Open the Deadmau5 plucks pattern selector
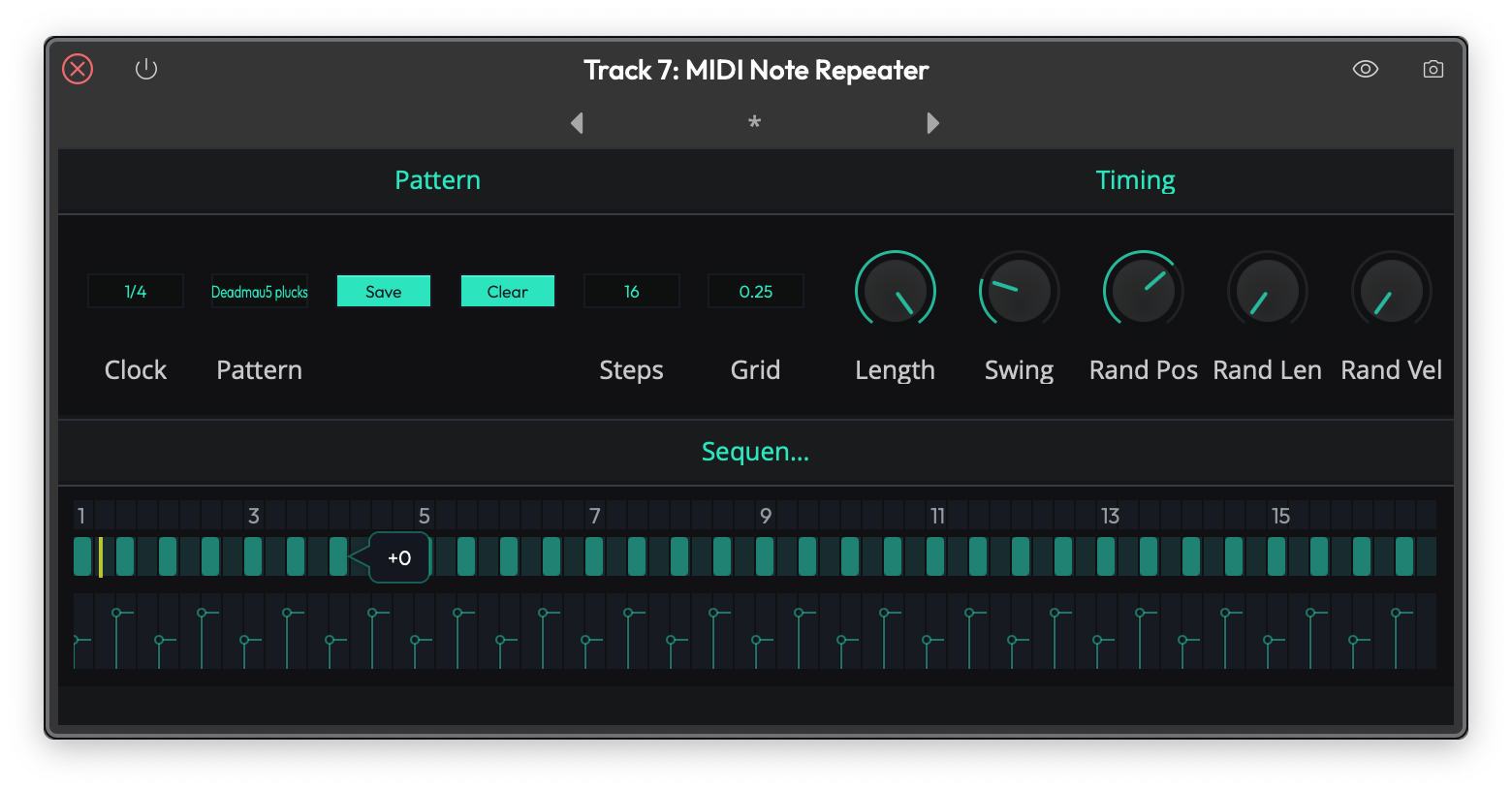Screen dimensions: 1512x791 [260, 291]
